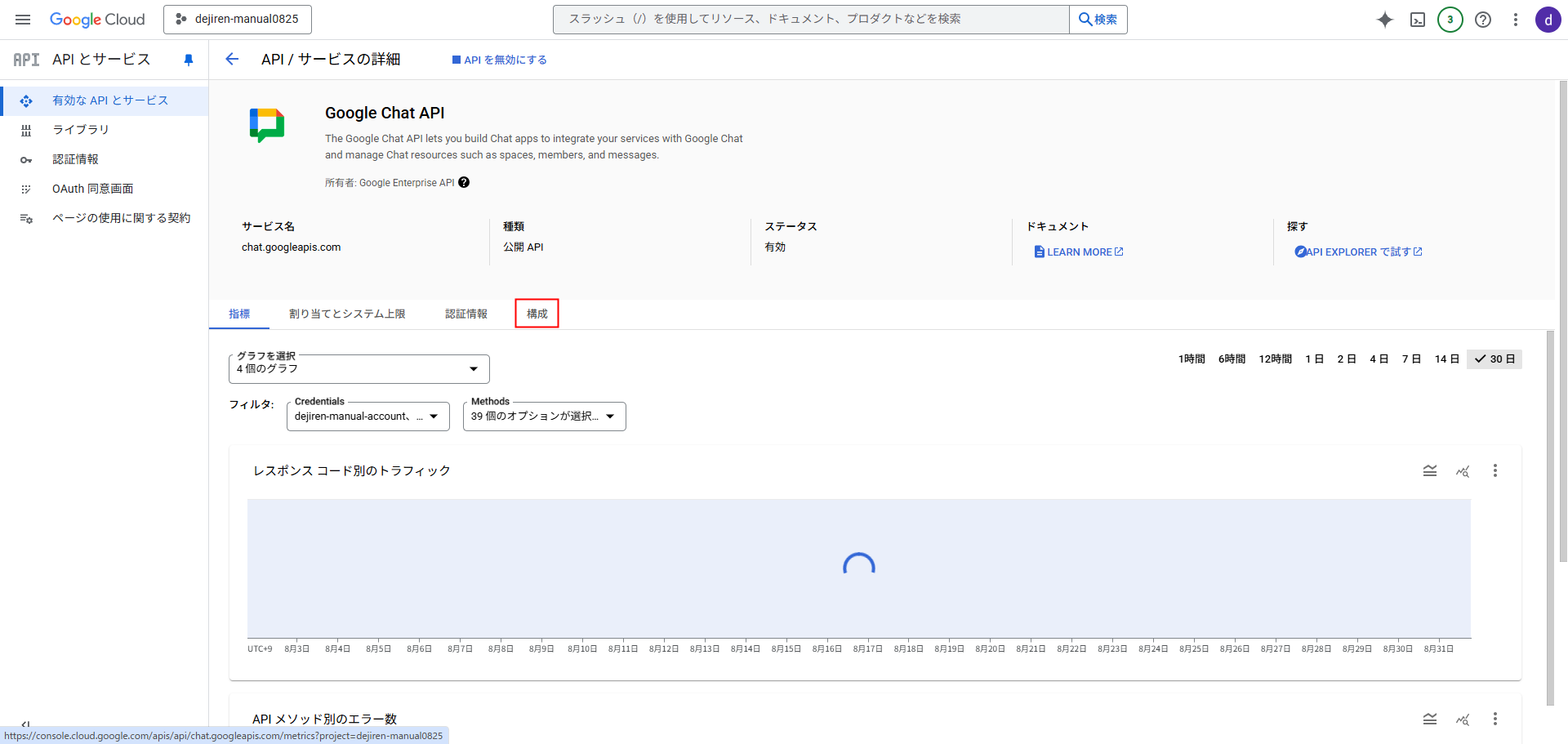Image resolution: width=1568 pixels, height=744 pixels.
Task: Click the LEARN MORE documentation link
Action: click(1079, 252)
